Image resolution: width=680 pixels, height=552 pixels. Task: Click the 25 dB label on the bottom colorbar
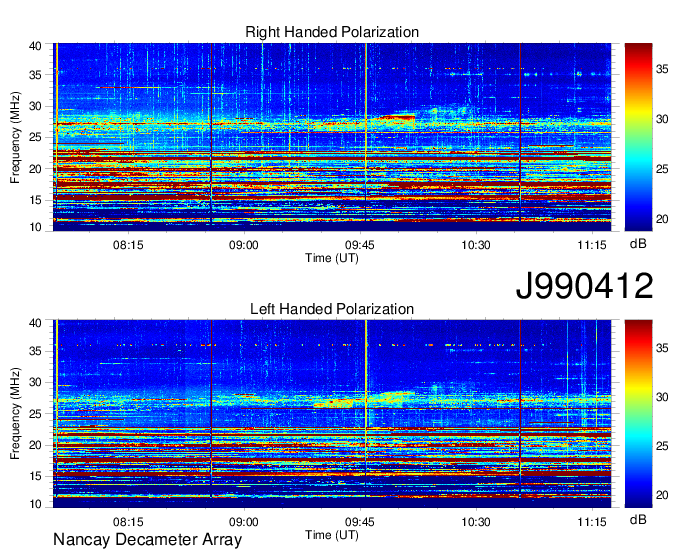(662, 446)
